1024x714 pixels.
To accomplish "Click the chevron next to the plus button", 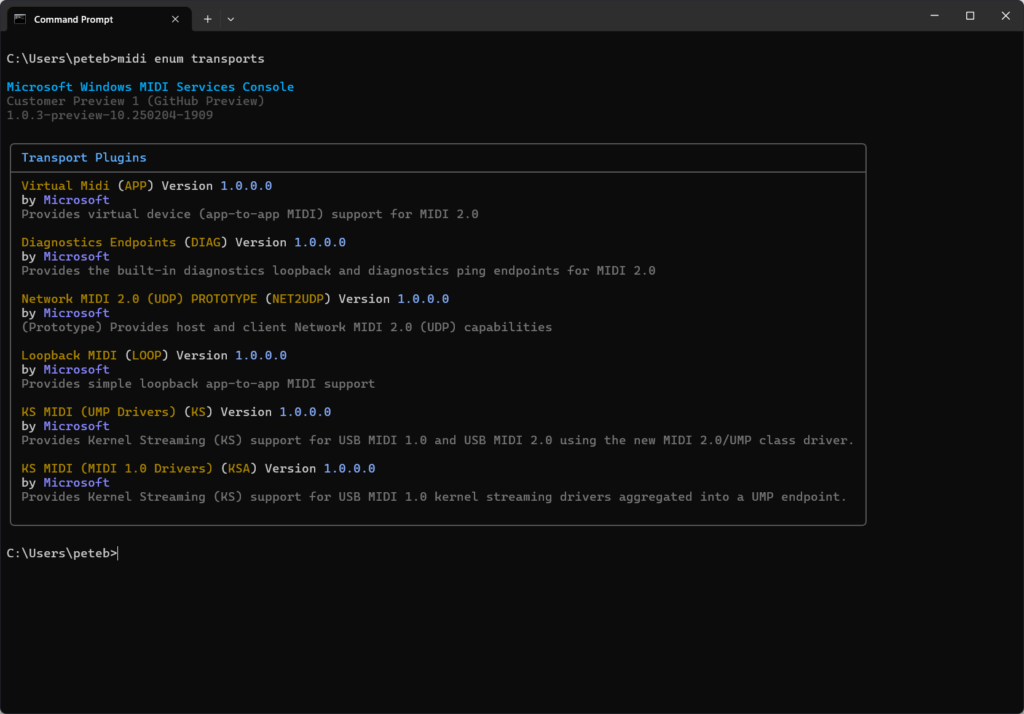I will click(231, 18).
